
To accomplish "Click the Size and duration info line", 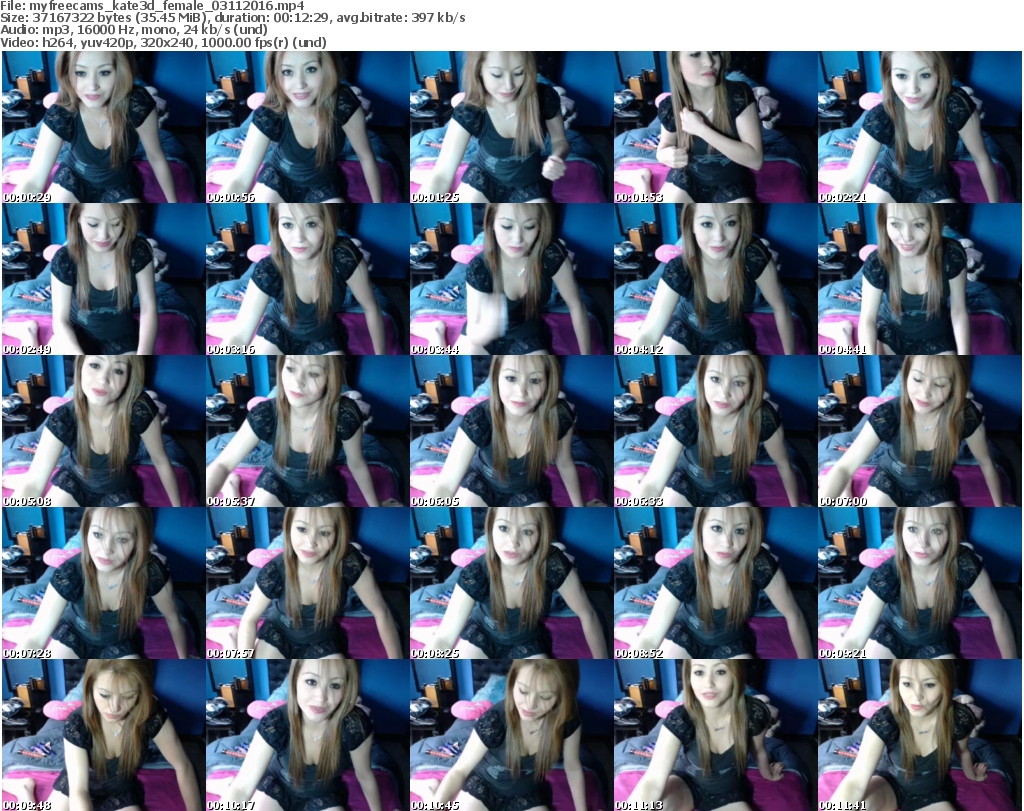I will 232,18.
